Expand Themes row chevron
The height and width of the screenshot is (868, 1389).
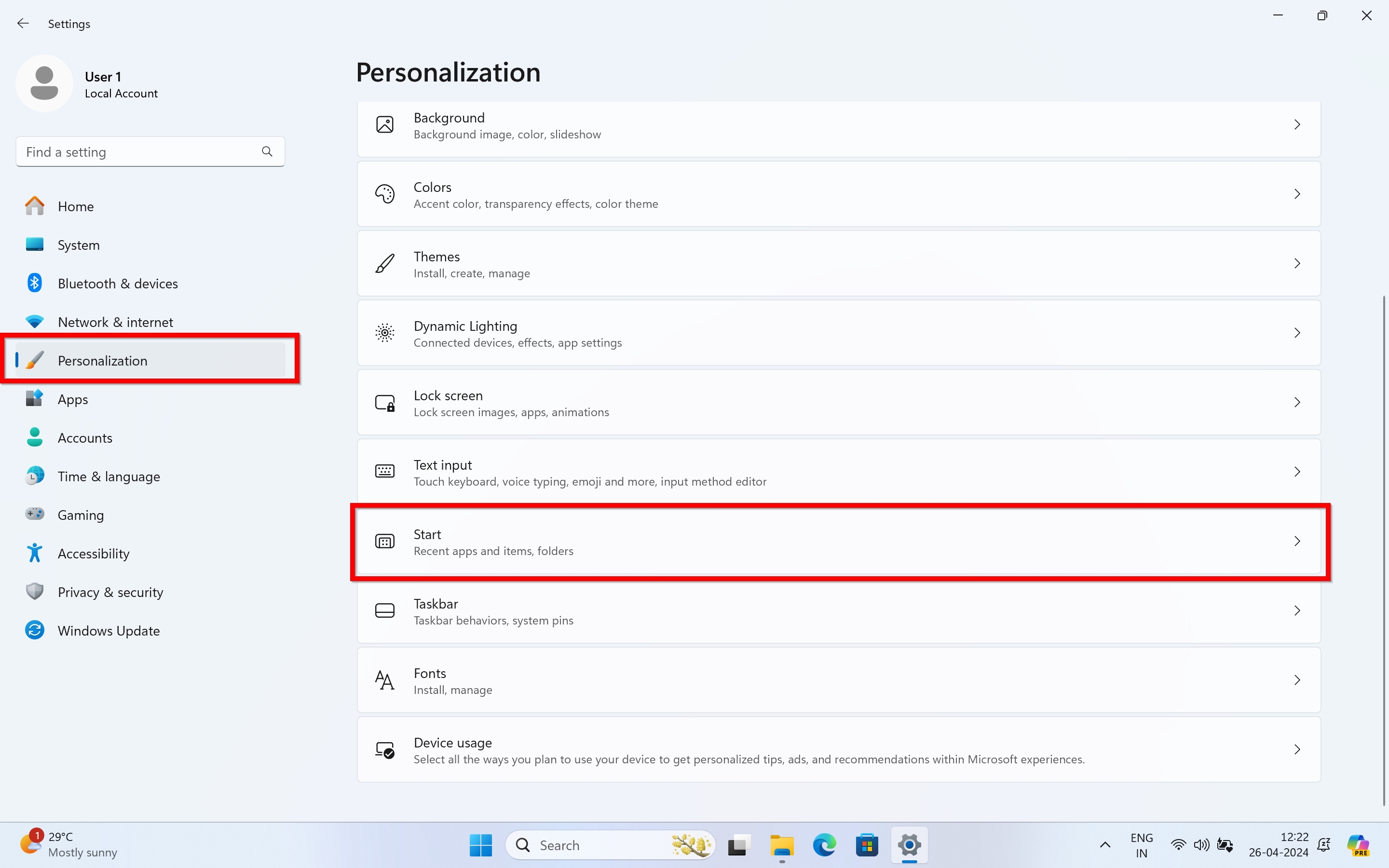tap(1296, 263)
